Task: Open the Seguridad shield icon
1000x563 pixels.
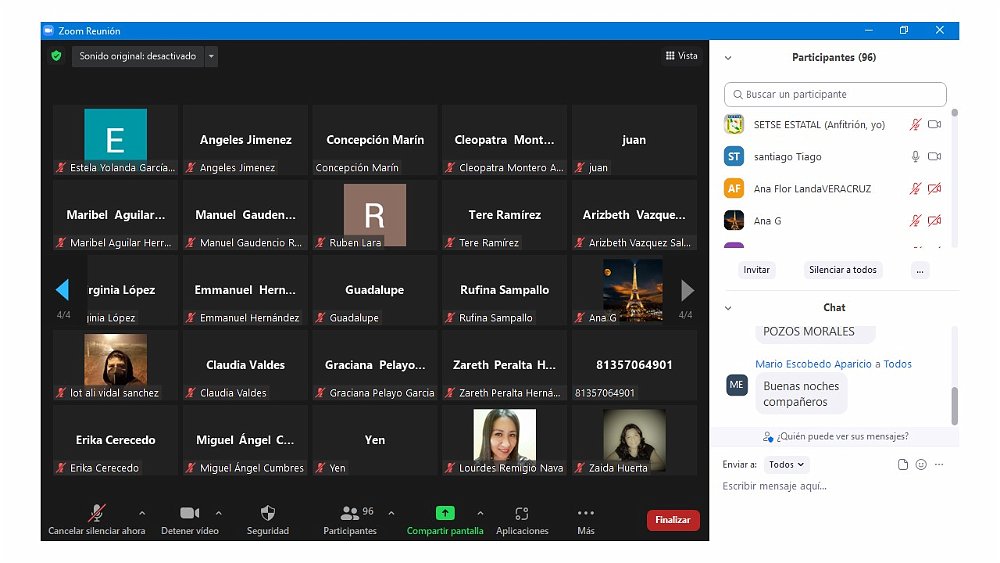Action: [x=267, y=513]
